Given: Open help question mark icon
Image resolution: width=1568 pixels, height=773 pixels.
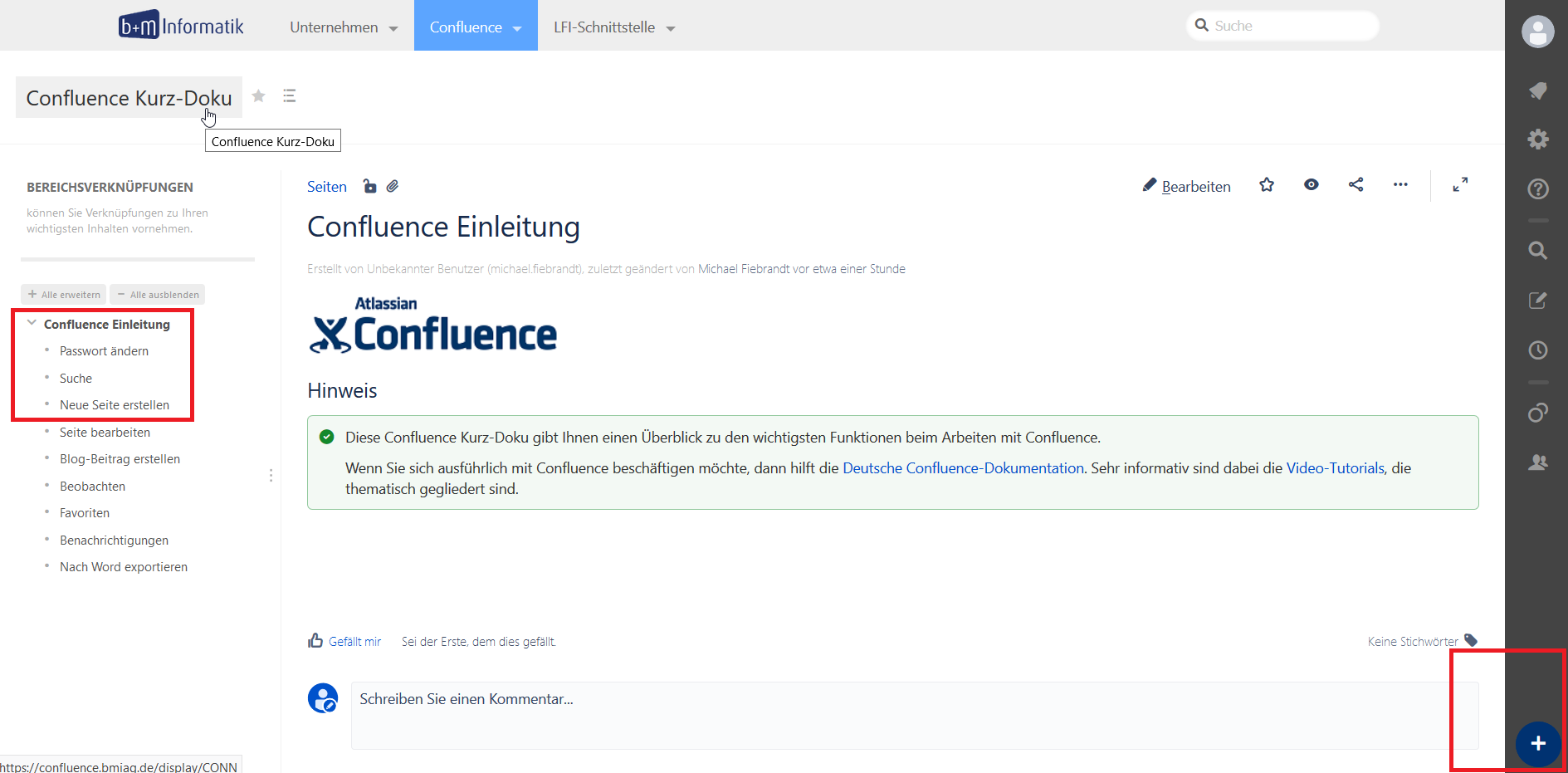Looking at the screenshot, I should click(x=1537, y=188).
